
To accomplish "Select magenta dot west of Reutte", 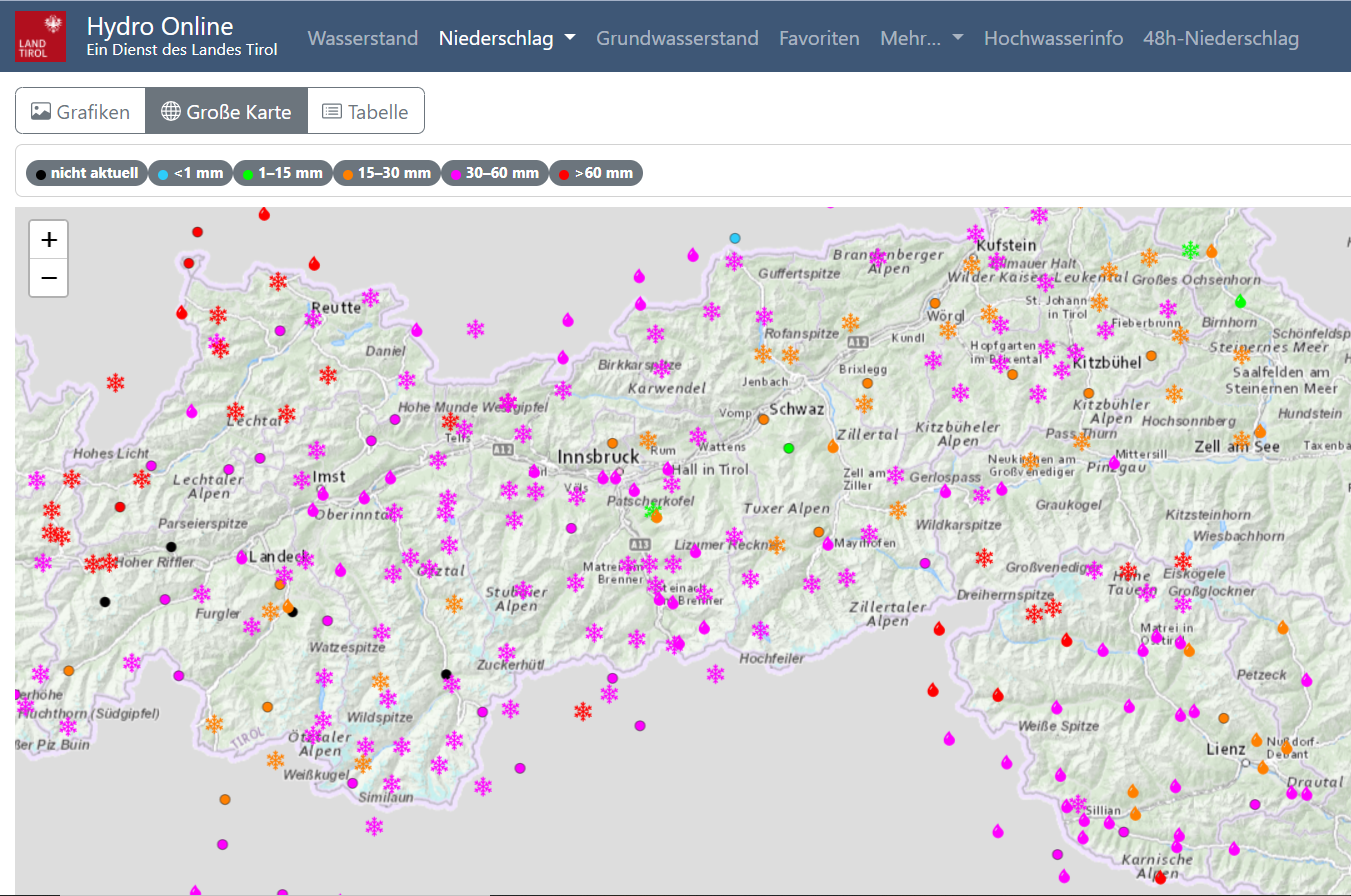I will click(x=280, y=330).
